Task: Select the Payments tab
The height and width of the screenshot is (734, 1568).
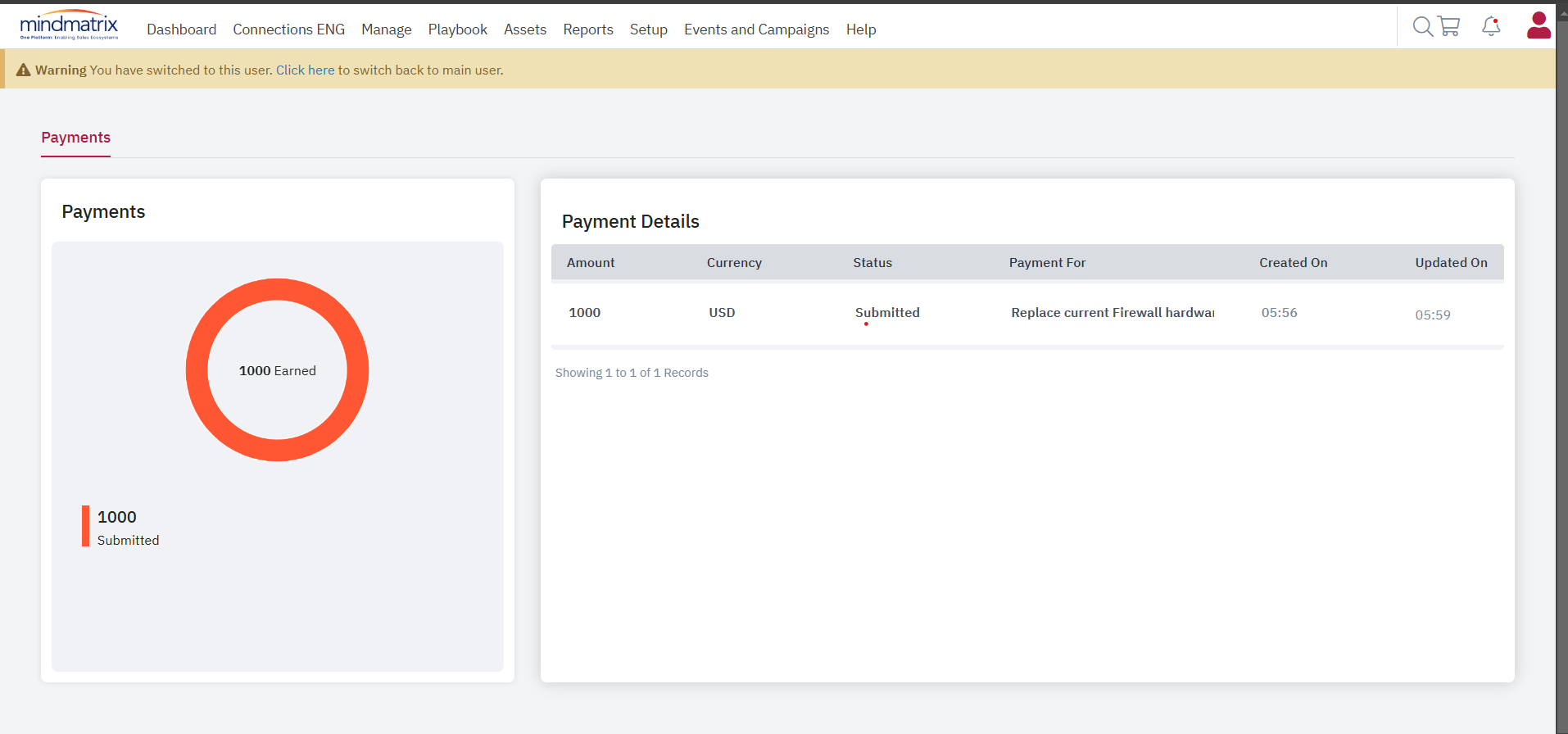Action: pyautogui.click(x=75, y=138)
